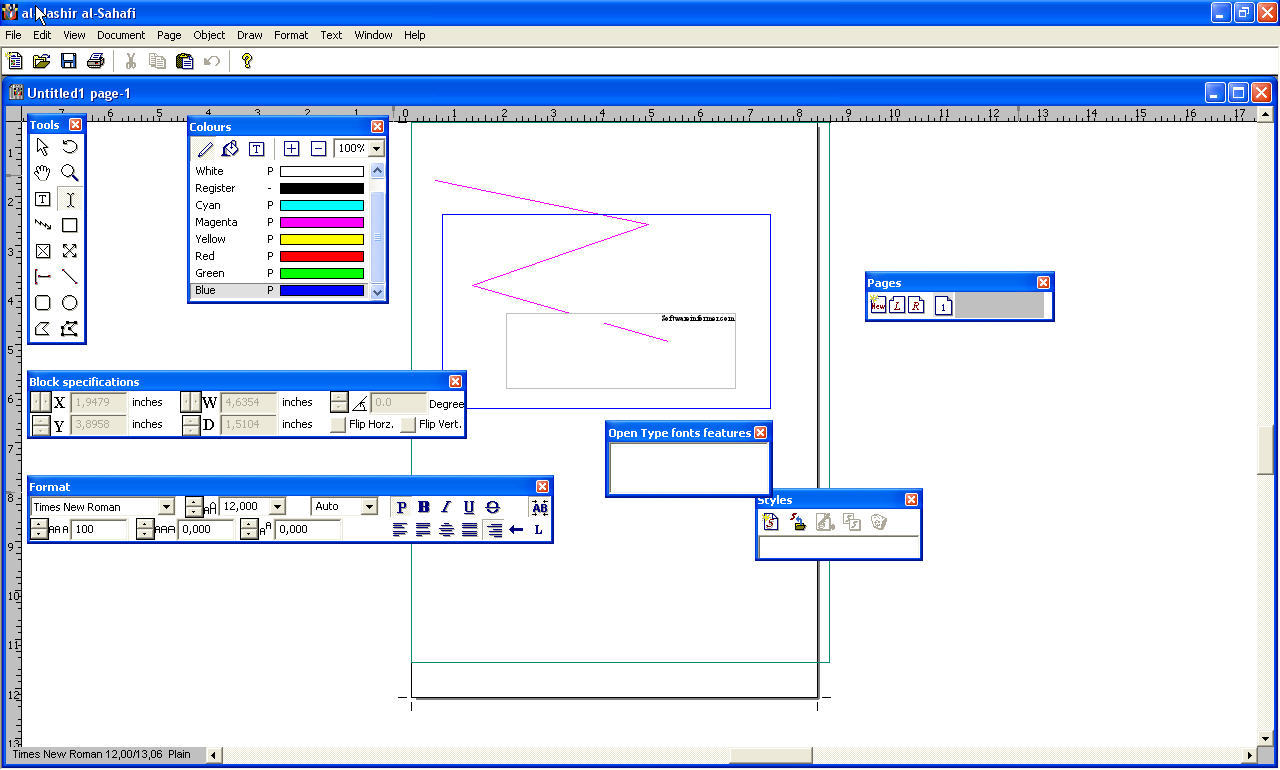Open the Window menu
The width and height of the screenshot is (1280, 770).
tap(373, 35)
